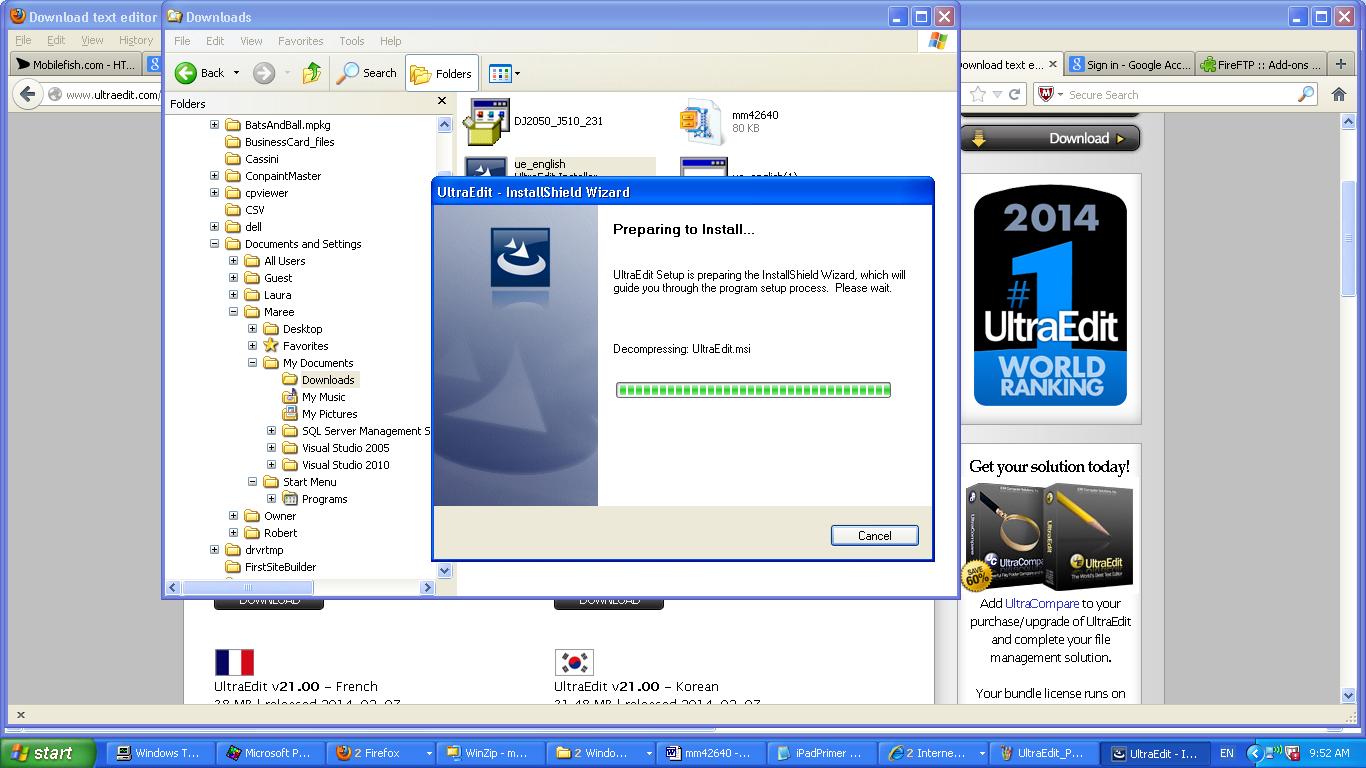Expand the BatsAndBall.mpkg folder node
This screenshot has height=768, width=1366.
click(x=214, y=125)
